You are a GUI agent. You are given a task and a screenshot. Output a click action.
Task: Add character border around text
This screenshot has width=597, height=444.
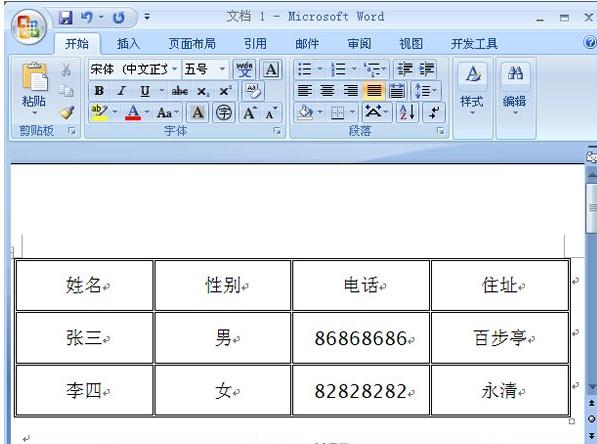271,70
